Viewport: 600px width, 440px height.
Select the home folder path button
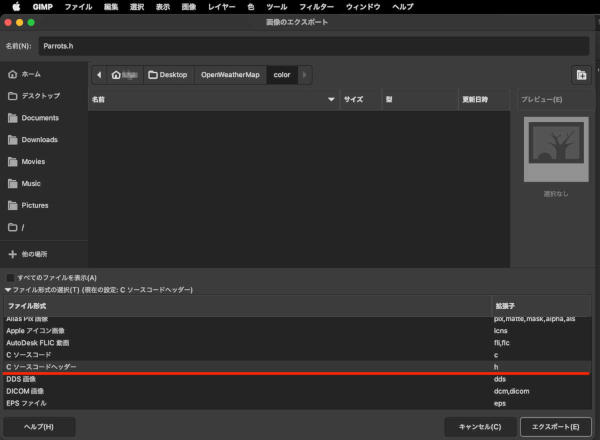click(124, 75)
